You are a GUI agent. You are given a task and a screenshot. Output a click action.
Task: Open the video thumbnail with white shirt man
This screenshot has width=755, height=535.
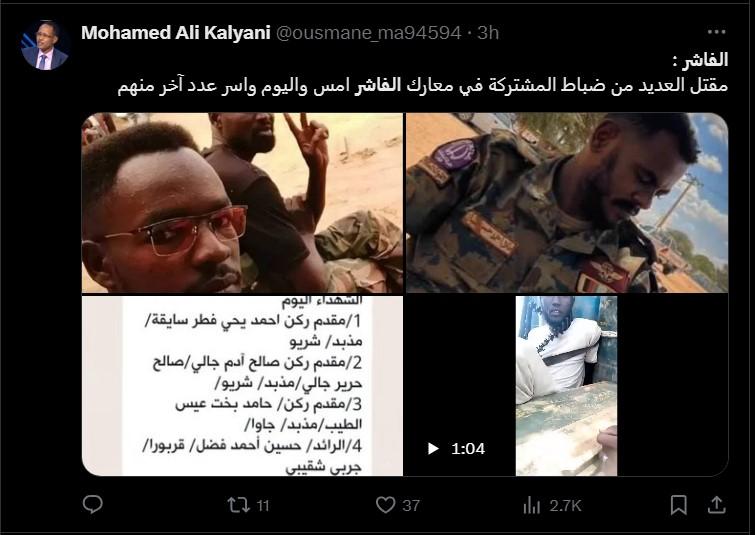pyautogui.click(x=567, y=386)
